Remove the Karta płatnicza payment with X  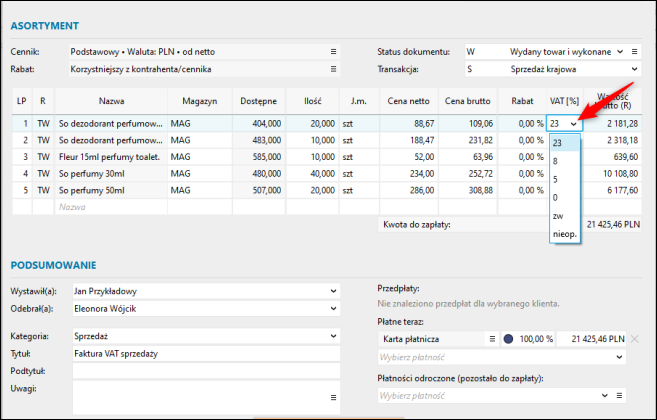pyautogui.click(x=634, y=339)
